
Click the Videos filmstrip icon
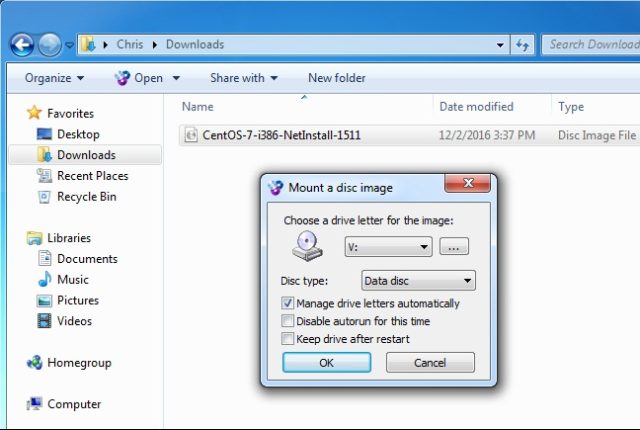tap(44, 321)
